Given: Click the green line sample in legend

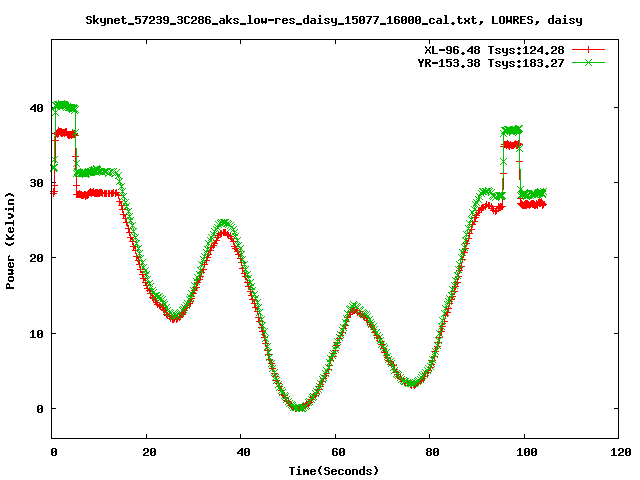Looking at the screenshot, I should pos(588,62).
